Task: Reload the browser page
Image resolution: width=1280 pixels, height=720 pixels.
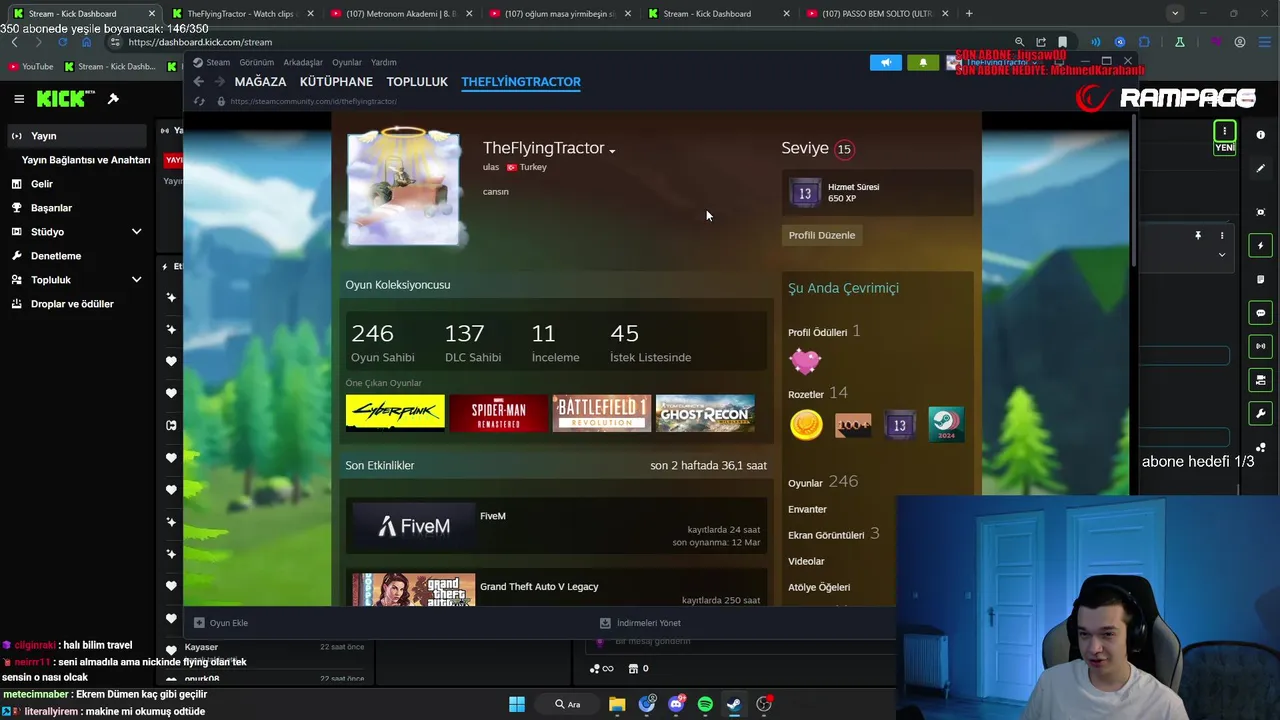Action: pos(62,42)
